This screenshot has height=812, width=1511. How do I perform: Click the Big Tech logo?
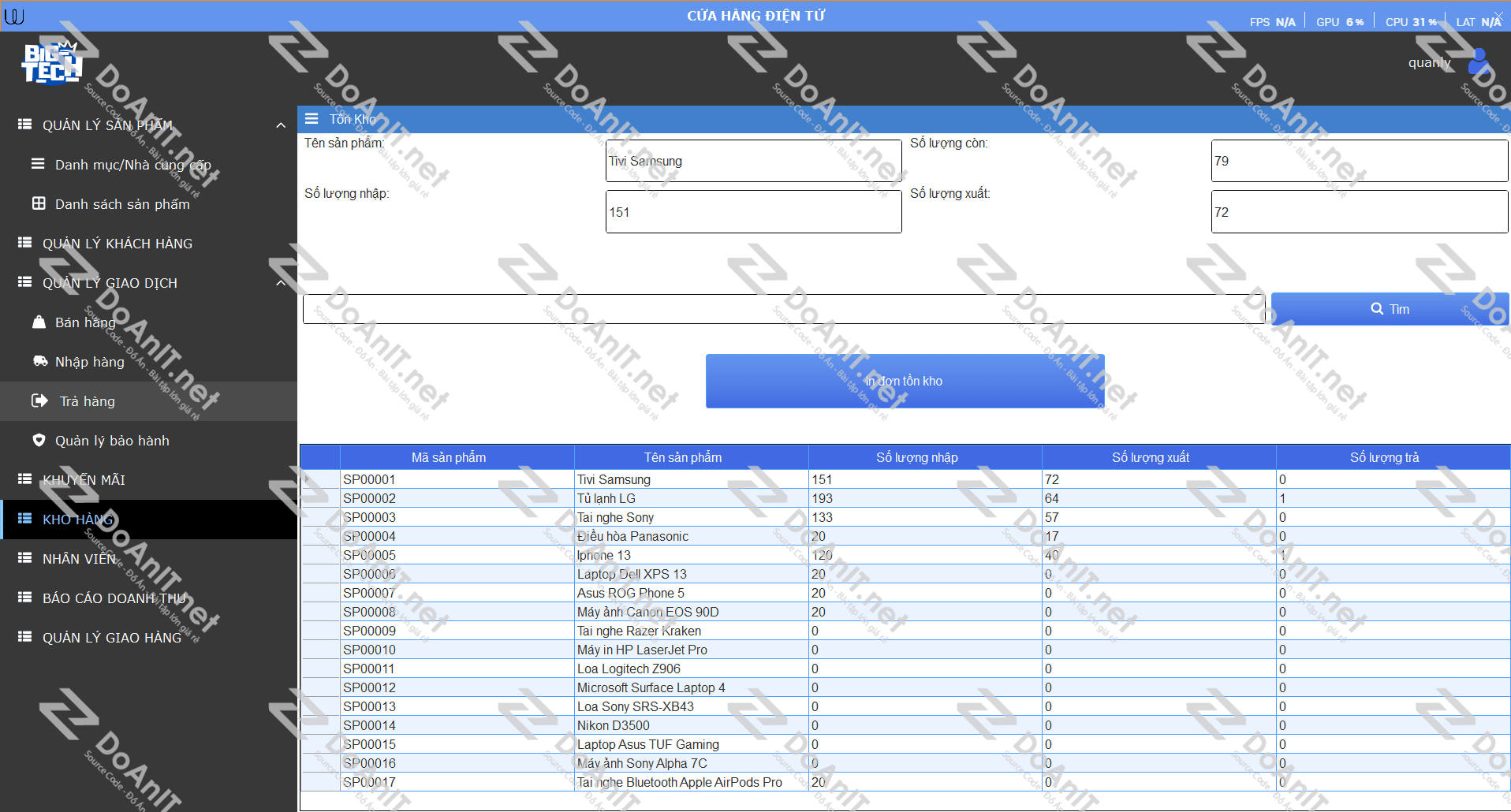(x=51, y=64)
